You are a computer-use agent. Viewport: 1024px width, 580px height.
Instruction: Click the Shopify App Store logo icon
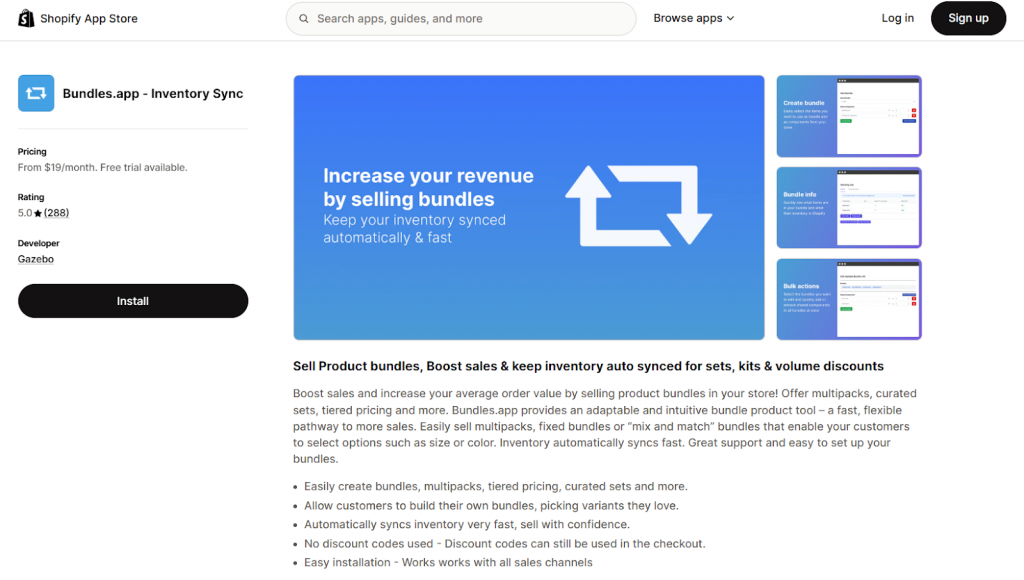click(x=25, y=18)
